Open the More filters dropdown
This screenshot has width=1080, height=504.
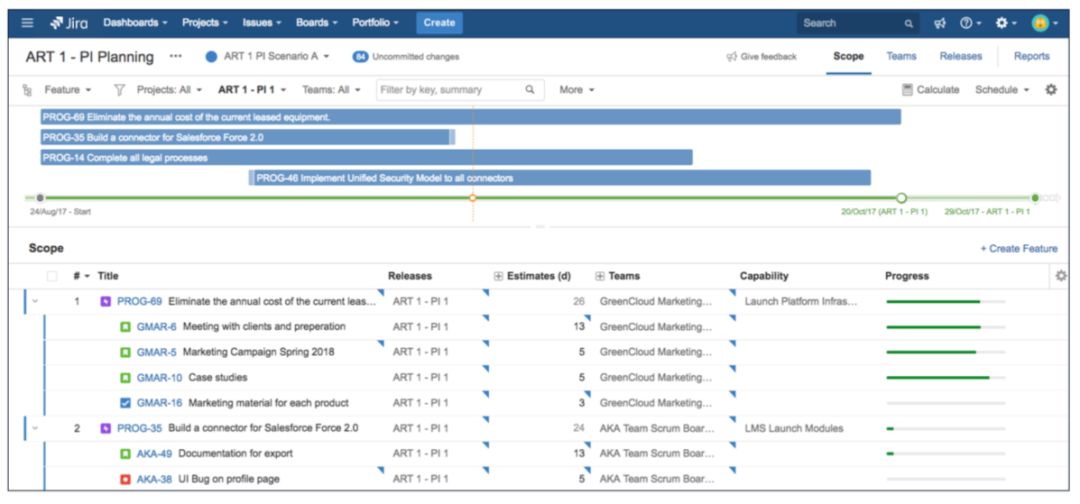[x=577, y=90]
